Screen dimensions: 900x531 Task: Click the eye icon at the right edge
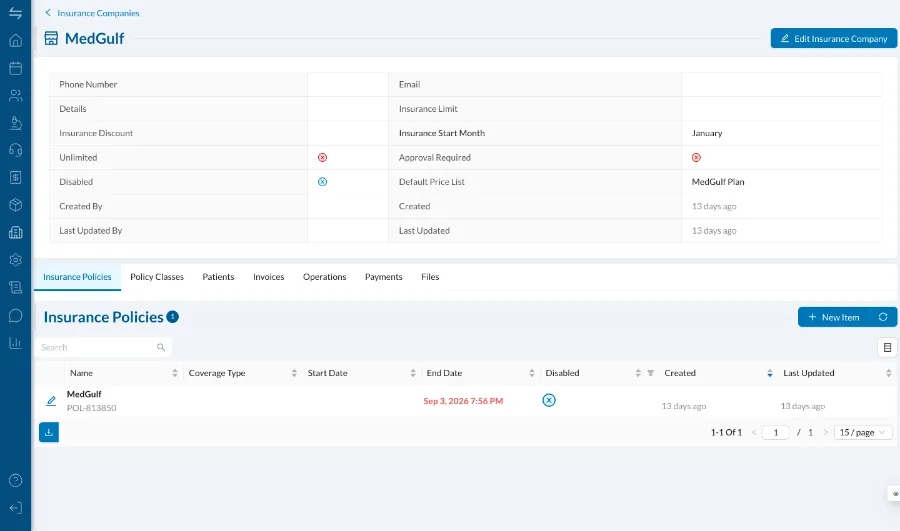point(895,494)
